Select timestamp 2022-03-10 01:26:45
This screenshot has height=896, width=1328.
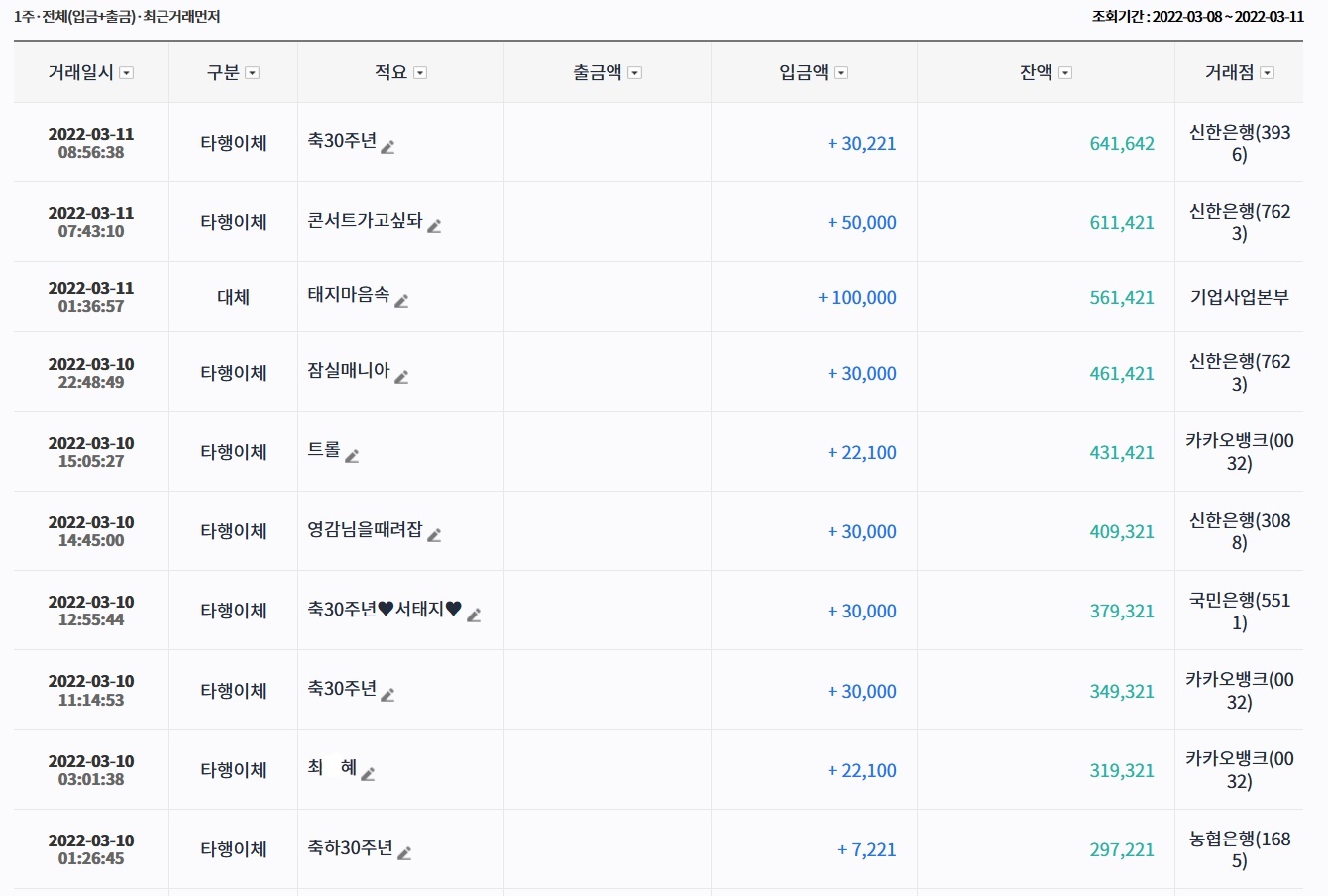(91, 849)
